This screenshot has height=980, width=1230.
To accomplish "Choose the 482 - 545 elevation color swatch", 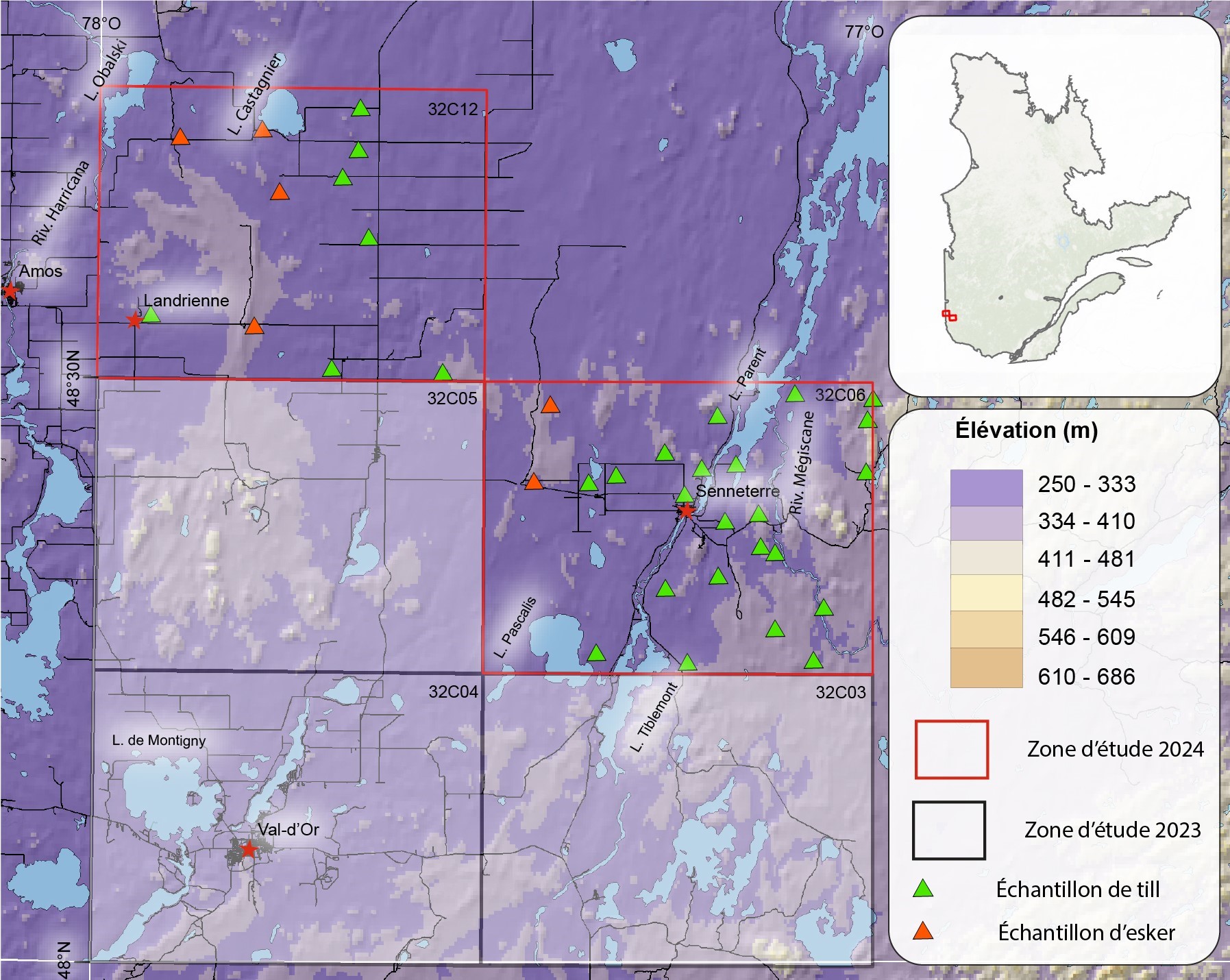I will click(x=986, y=593).
